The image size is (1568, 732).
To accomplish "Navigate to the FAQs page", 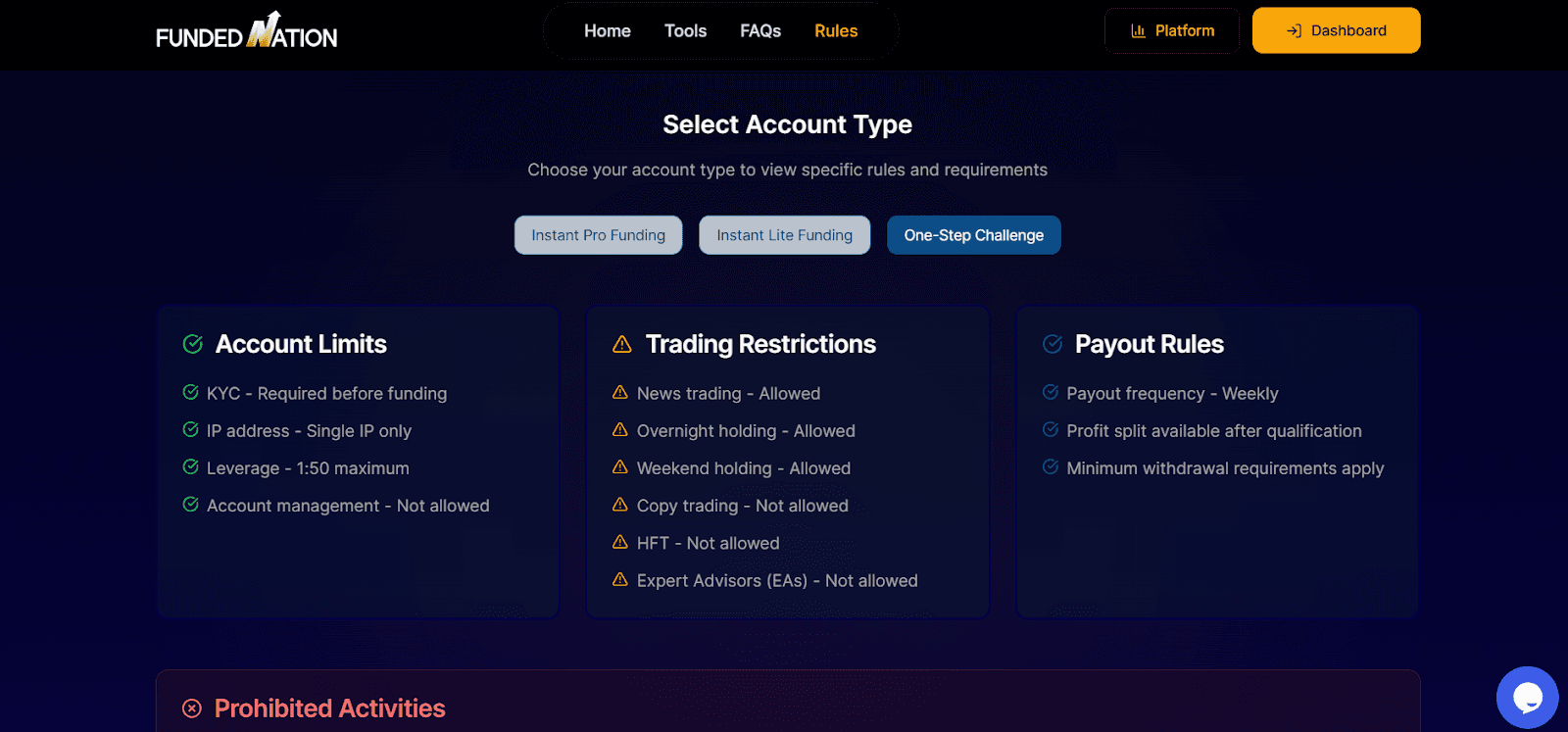I will coord(760,31).
